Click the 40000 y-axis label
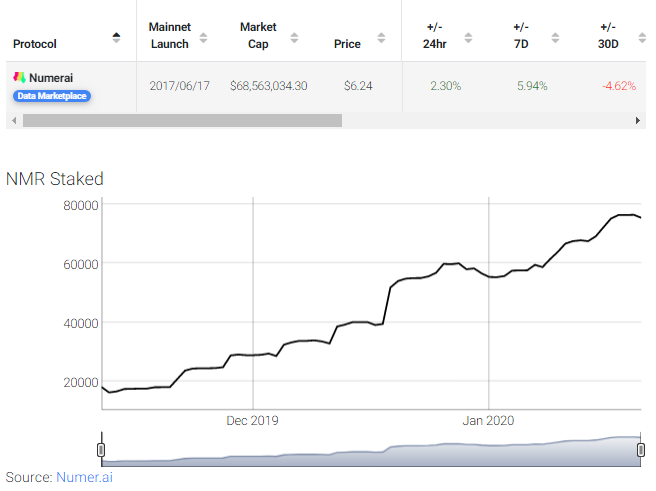The image size is (656, 491). (x=81, y=323)
